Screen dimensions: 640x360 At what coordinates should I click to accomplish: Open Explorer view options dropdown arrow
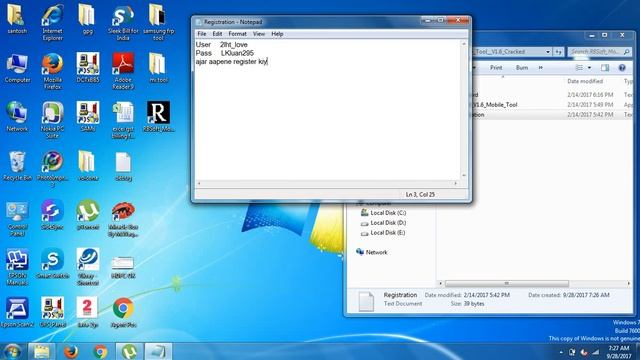pyautogui.click(x=589, y=68)
